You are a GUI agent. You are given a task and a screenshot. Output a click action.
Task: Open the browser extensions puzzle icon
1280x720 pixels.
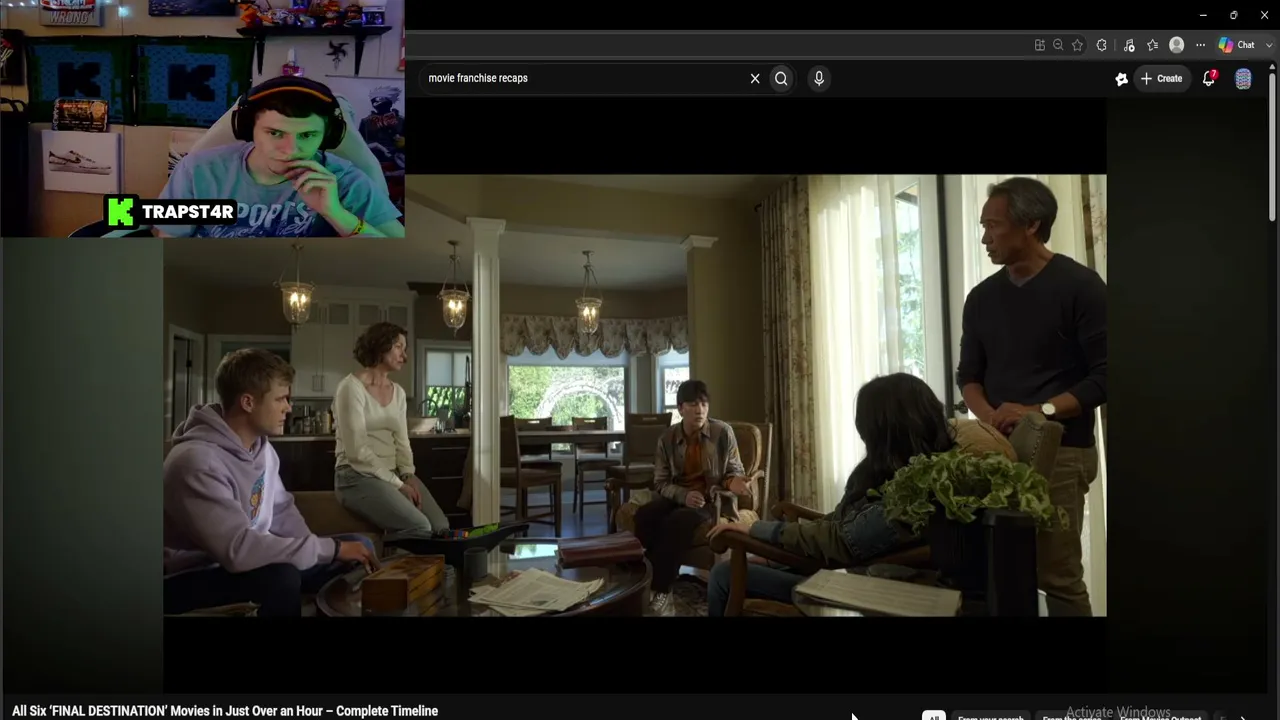click(1102, 45)
